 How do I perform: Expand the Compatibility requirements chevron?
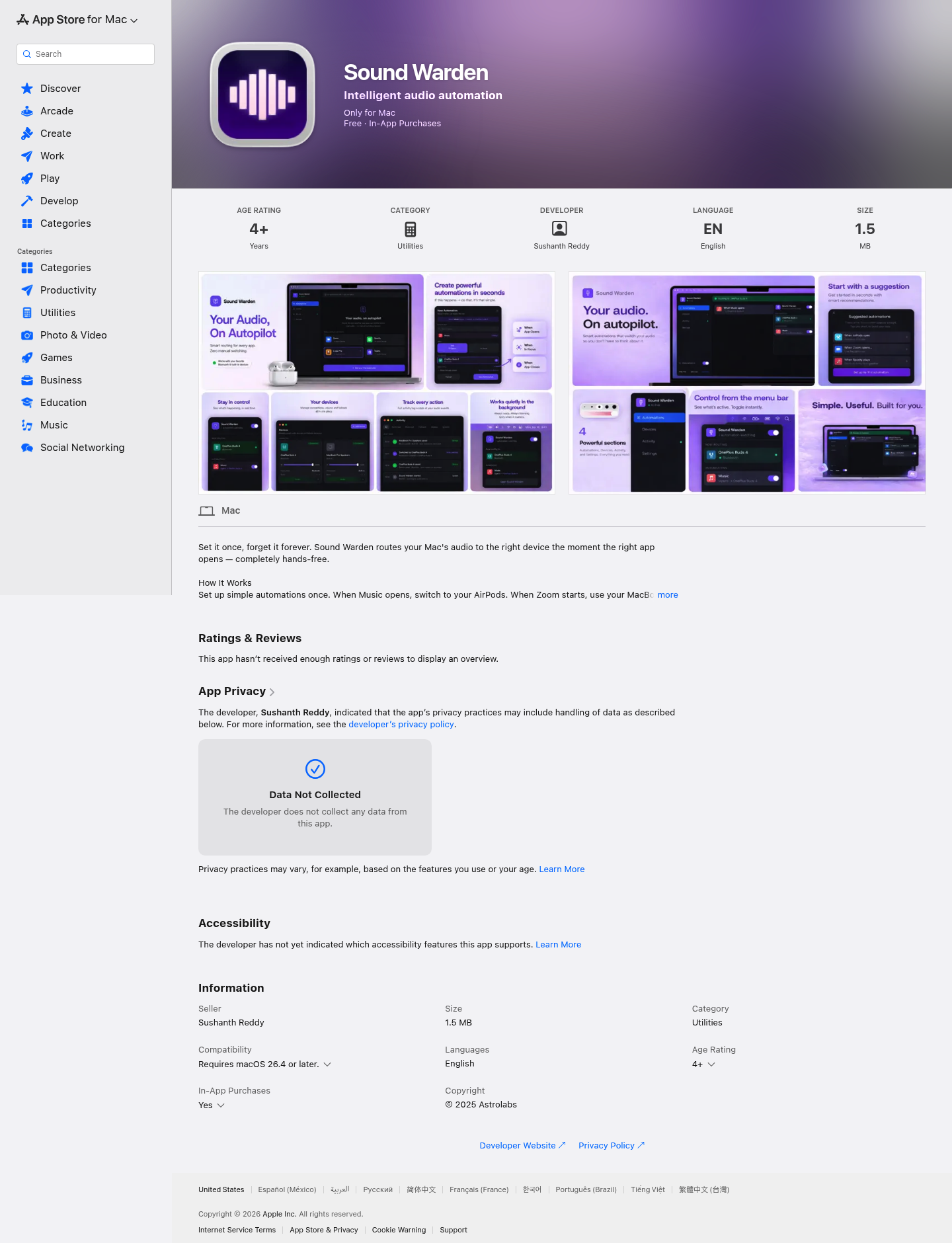click(x=327, y=1064)
